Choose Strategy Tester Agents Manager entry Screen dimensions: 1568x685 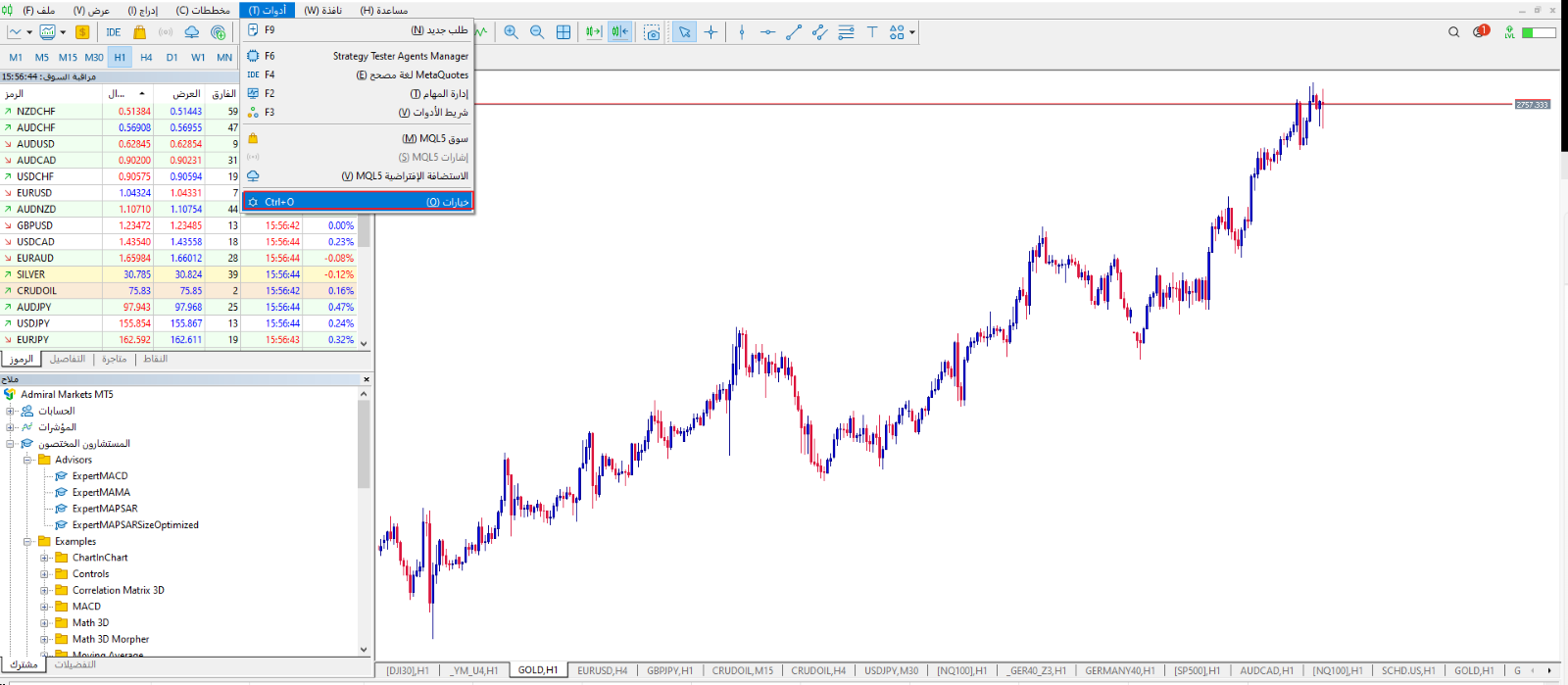click(x=358, y=56)
